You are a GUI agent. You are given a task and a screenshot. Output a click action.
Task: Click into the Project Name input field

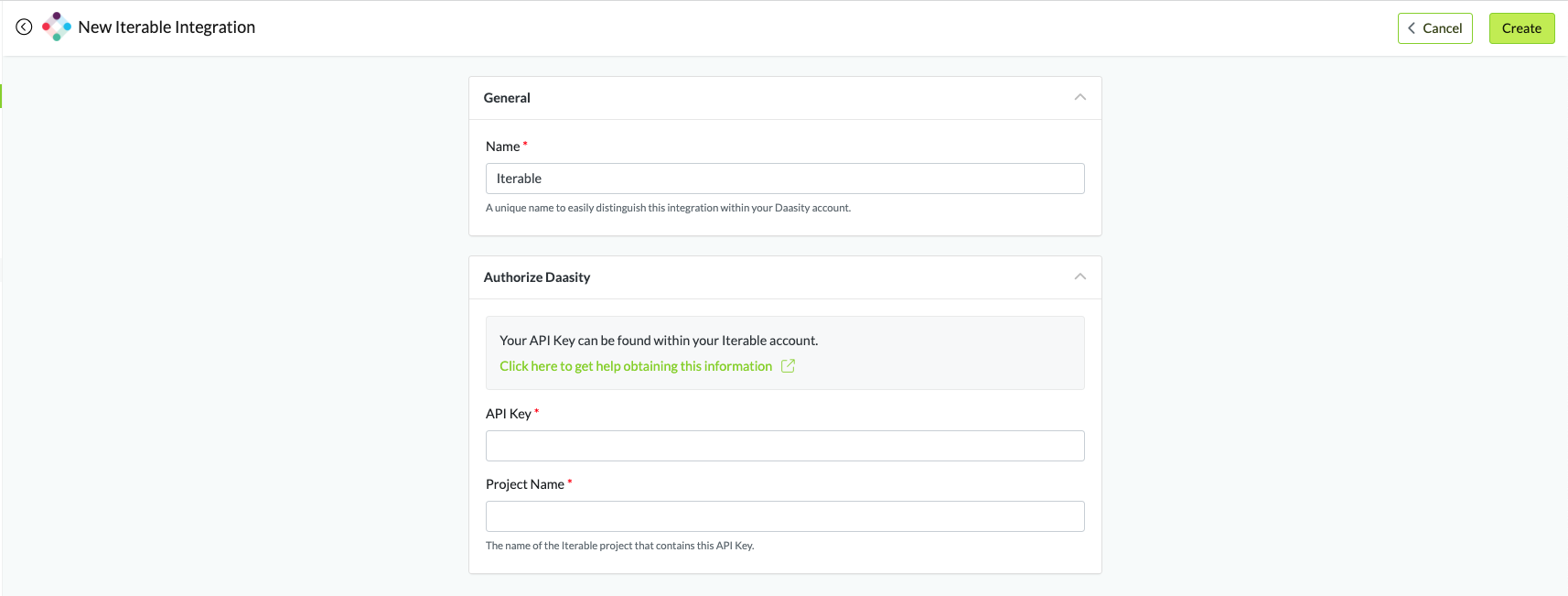784,516
